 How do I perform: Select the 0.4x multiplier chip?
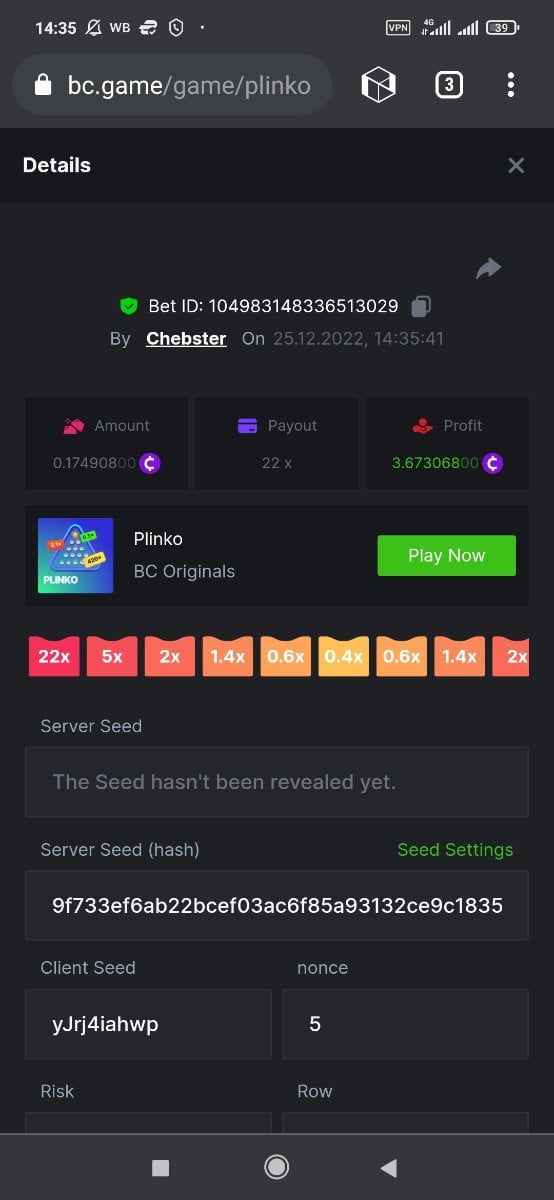pos(344,656)
